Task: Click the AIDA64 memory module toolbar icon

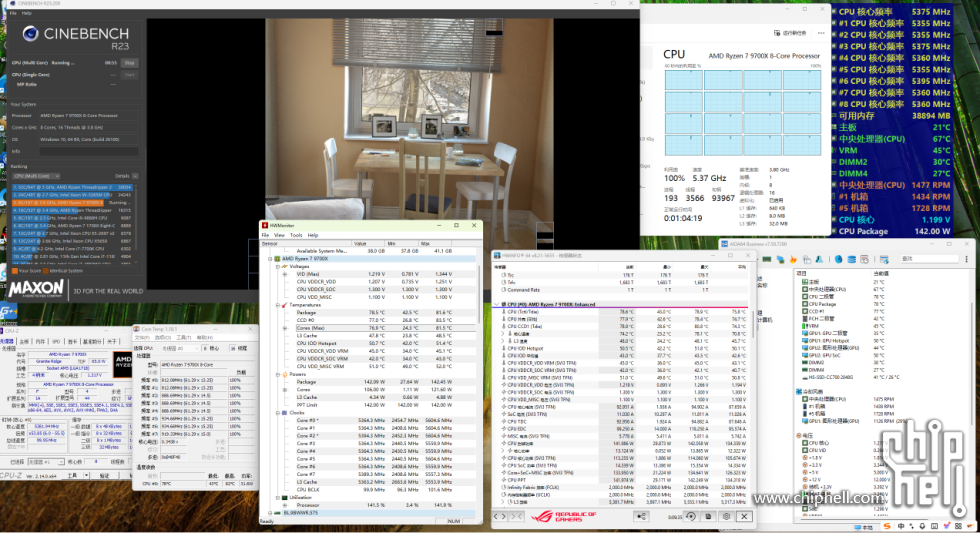Action: click(x=767, y=259)
